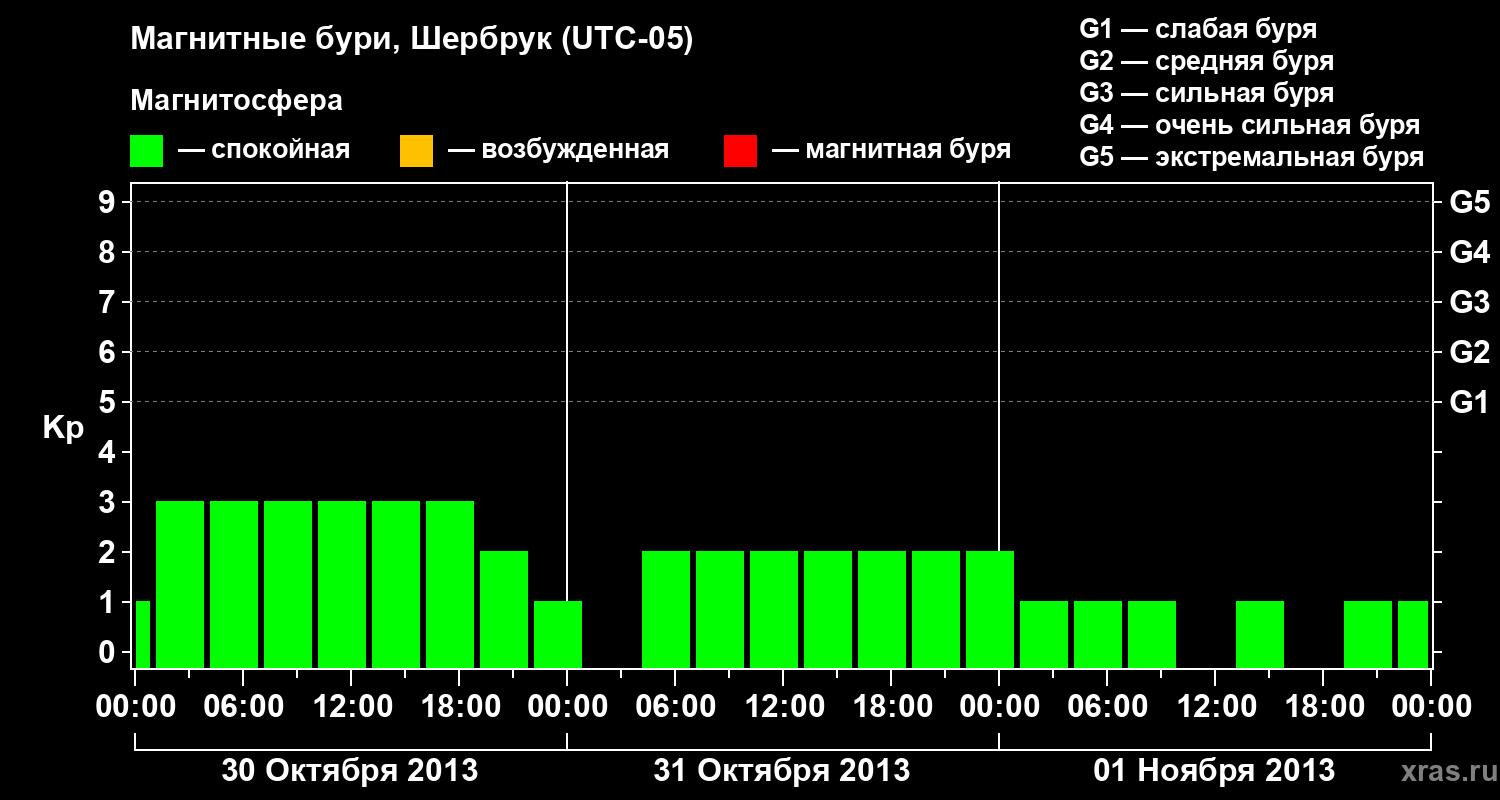Click the 'G4 — очень сильная буря' legend line
The width and height of the screenshot is (1500, 800).
pos(1250,125)
